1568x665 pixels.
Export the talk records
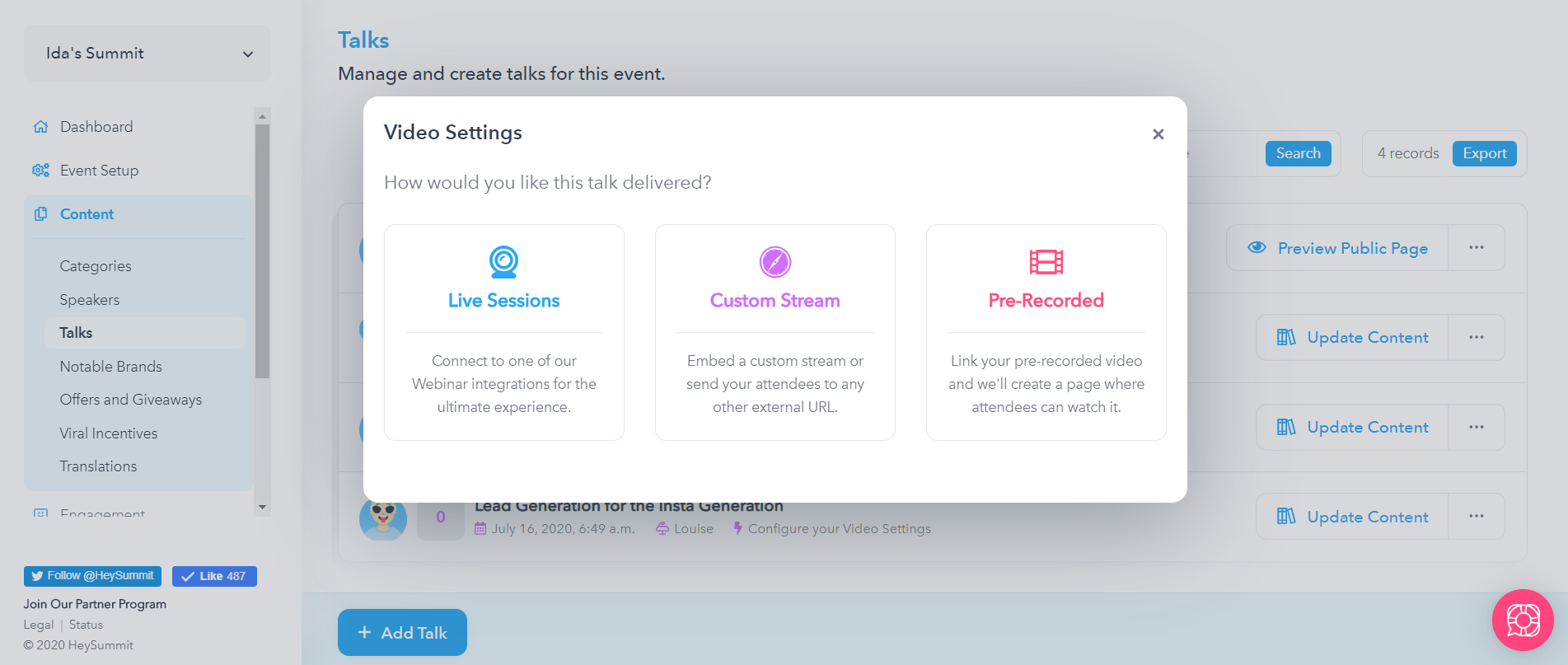click(x=1484, y=153)
